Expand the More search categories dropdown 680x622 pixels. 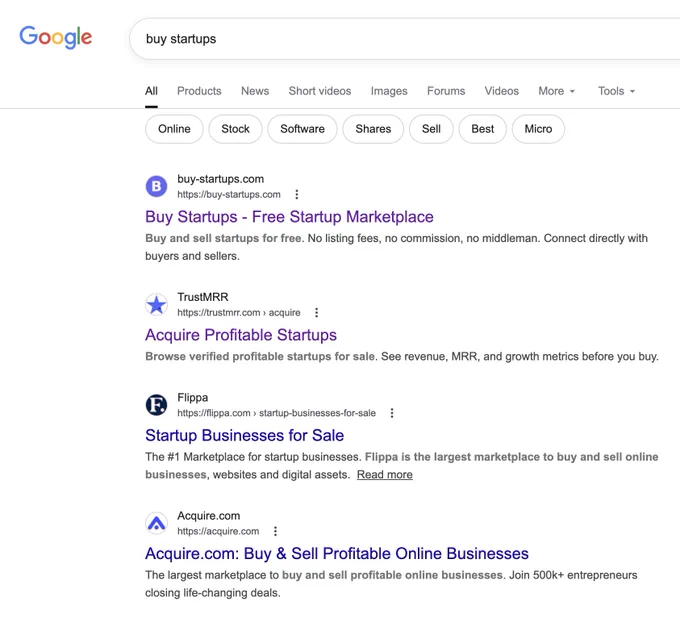(x=556, y=91)
